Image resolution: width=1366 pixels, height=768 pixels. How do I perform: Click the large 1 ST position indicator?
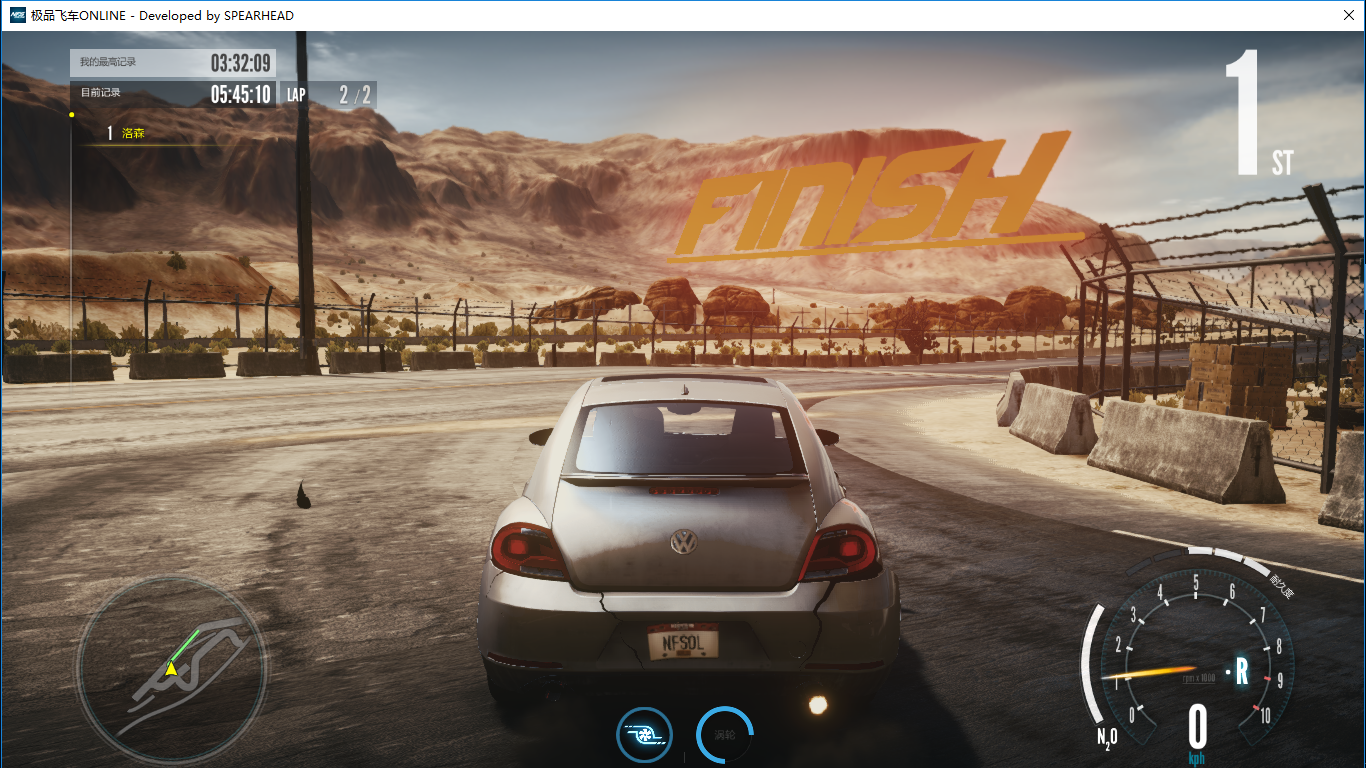[1262, 115]
